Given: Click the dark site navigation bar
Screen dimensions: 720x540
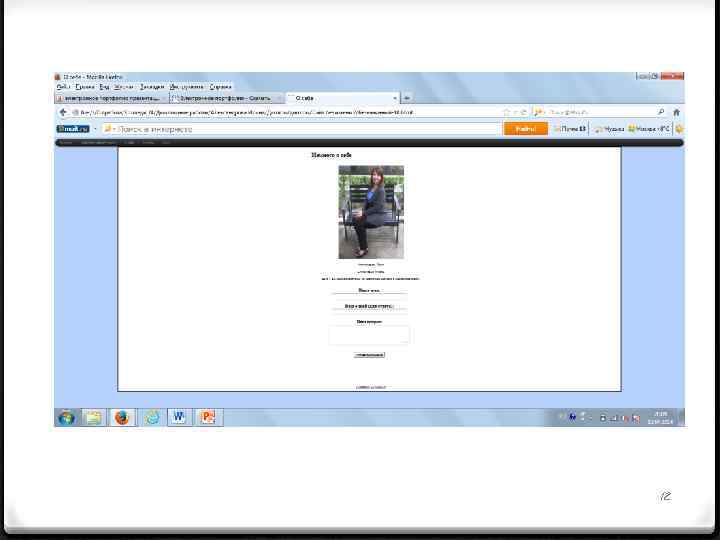Looking at the screenshot, I should (369, 142).
